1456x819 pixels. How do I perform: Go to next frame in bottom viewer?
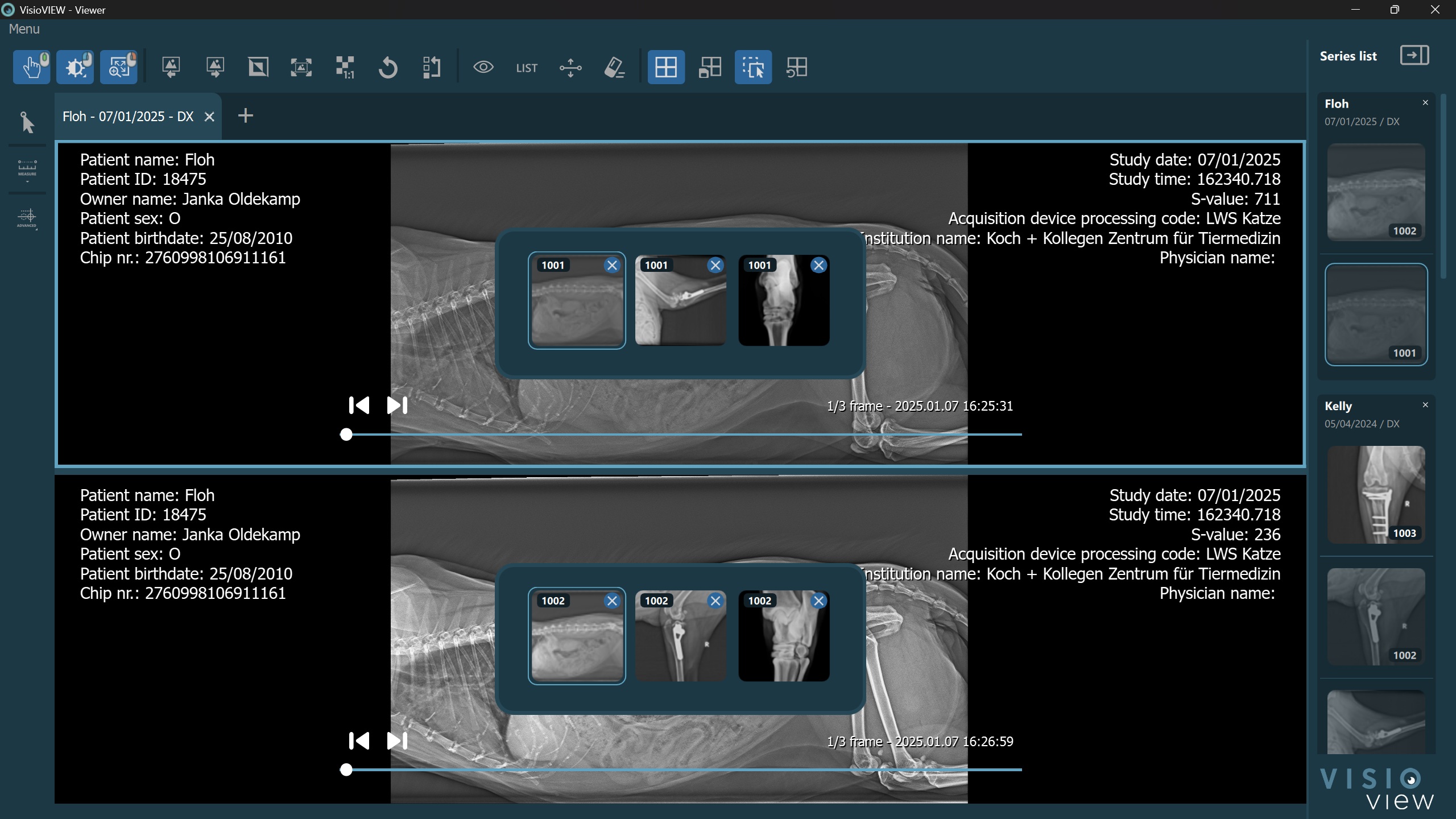(397, 741)
